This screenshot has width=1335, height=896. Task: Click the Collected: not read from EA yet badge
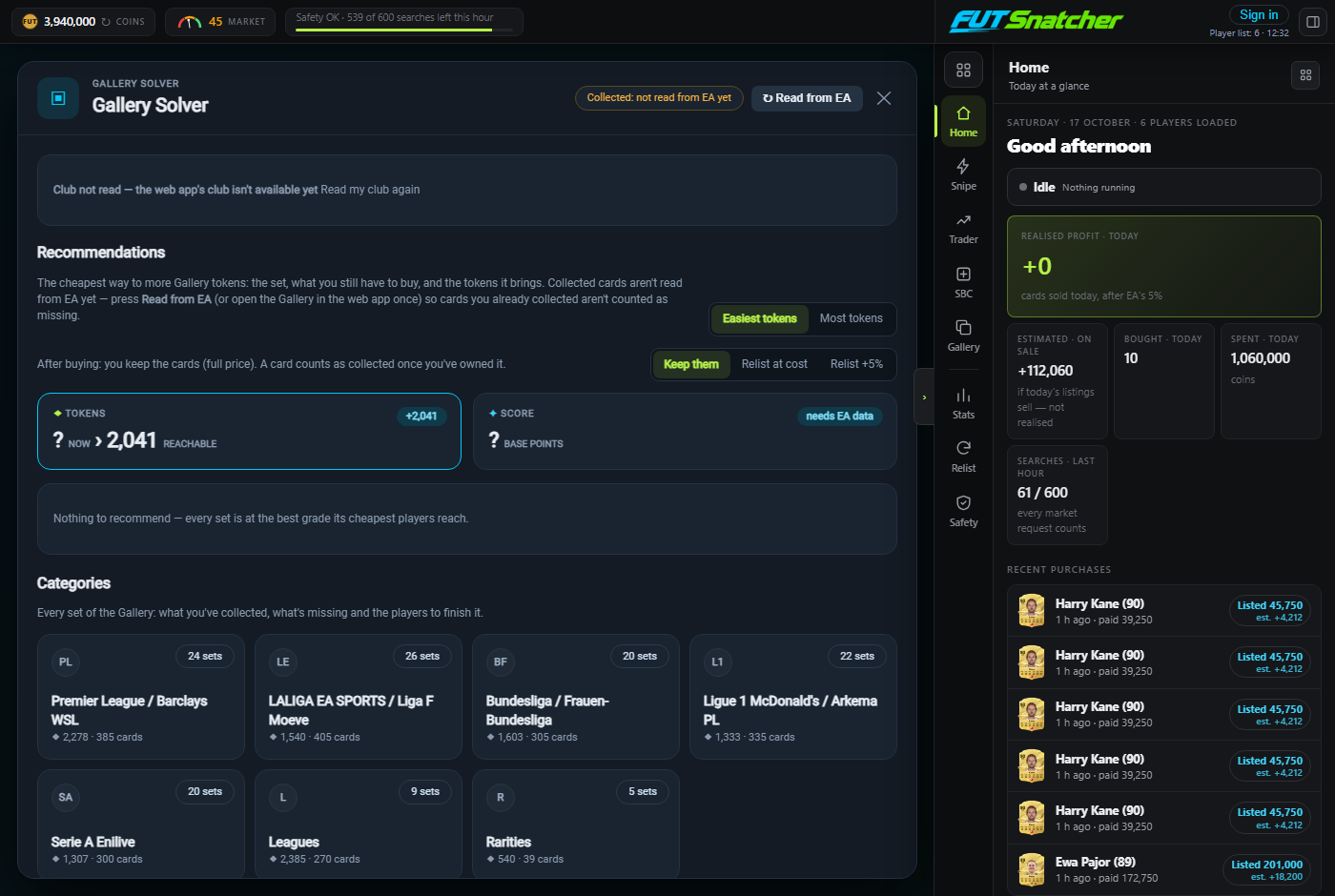(x=659, y=98)
